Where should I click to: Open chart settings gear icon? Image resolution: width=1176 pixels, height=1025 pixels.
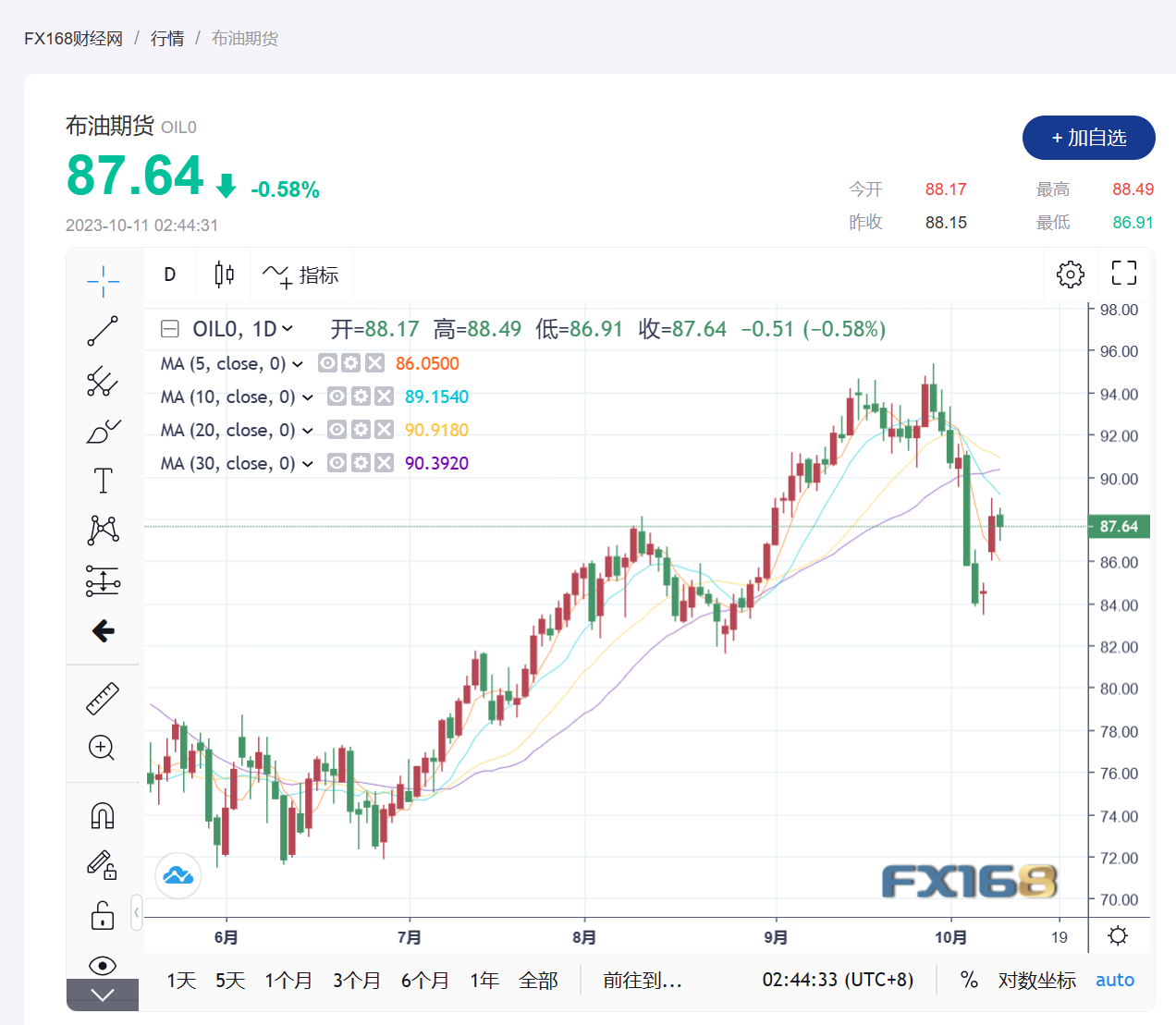tap(1070, 274)
